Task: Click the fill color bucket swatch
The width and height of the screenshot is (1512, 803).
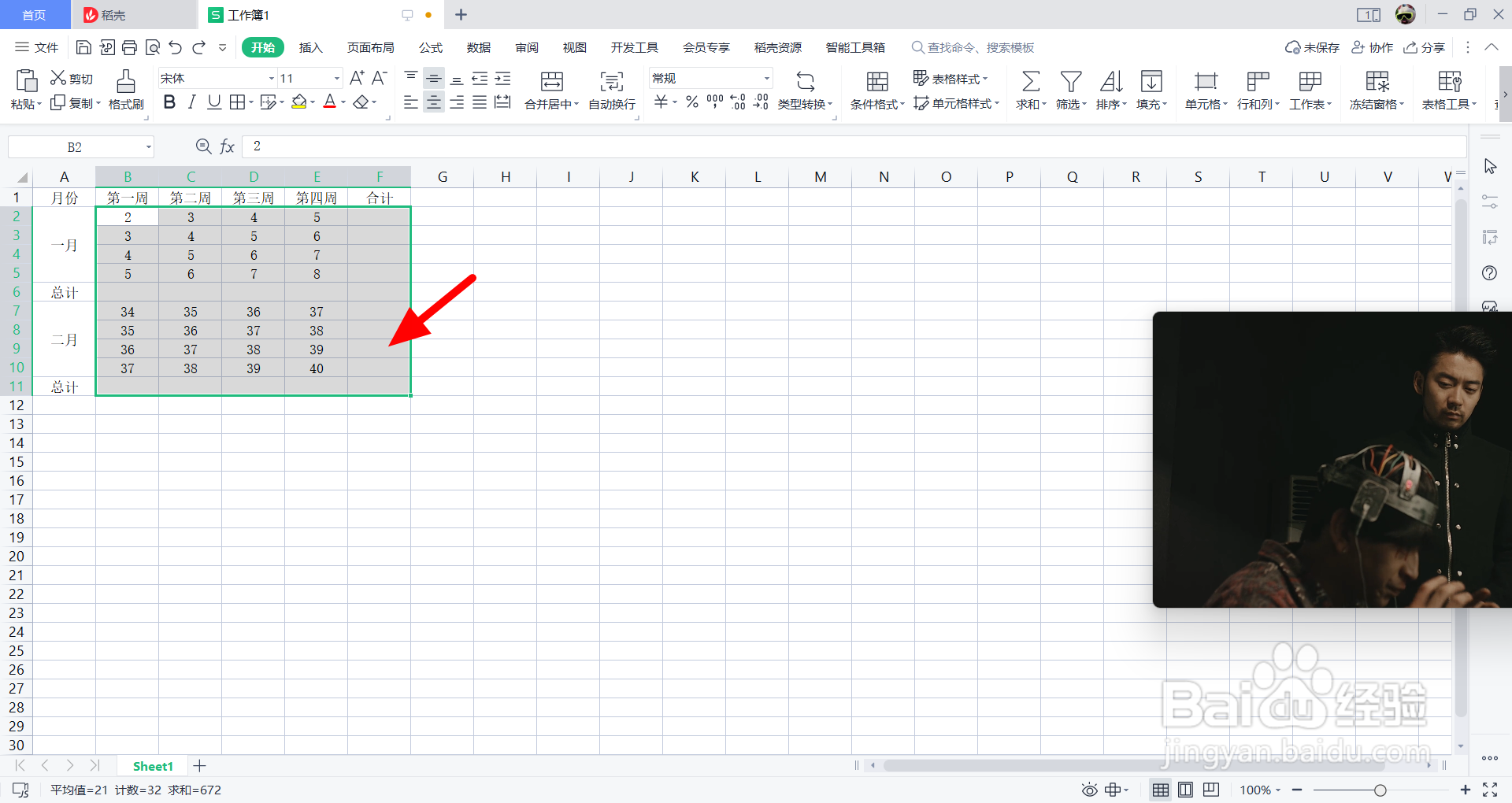Action: click(298, 102)
